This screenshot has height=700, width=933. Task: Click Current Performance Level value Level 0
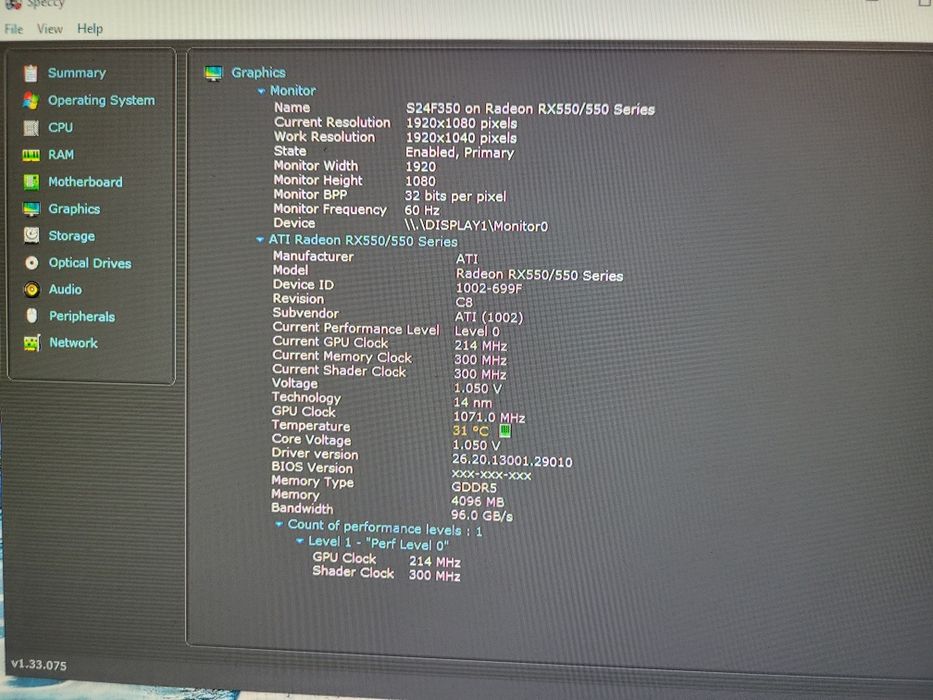point(477,332)
